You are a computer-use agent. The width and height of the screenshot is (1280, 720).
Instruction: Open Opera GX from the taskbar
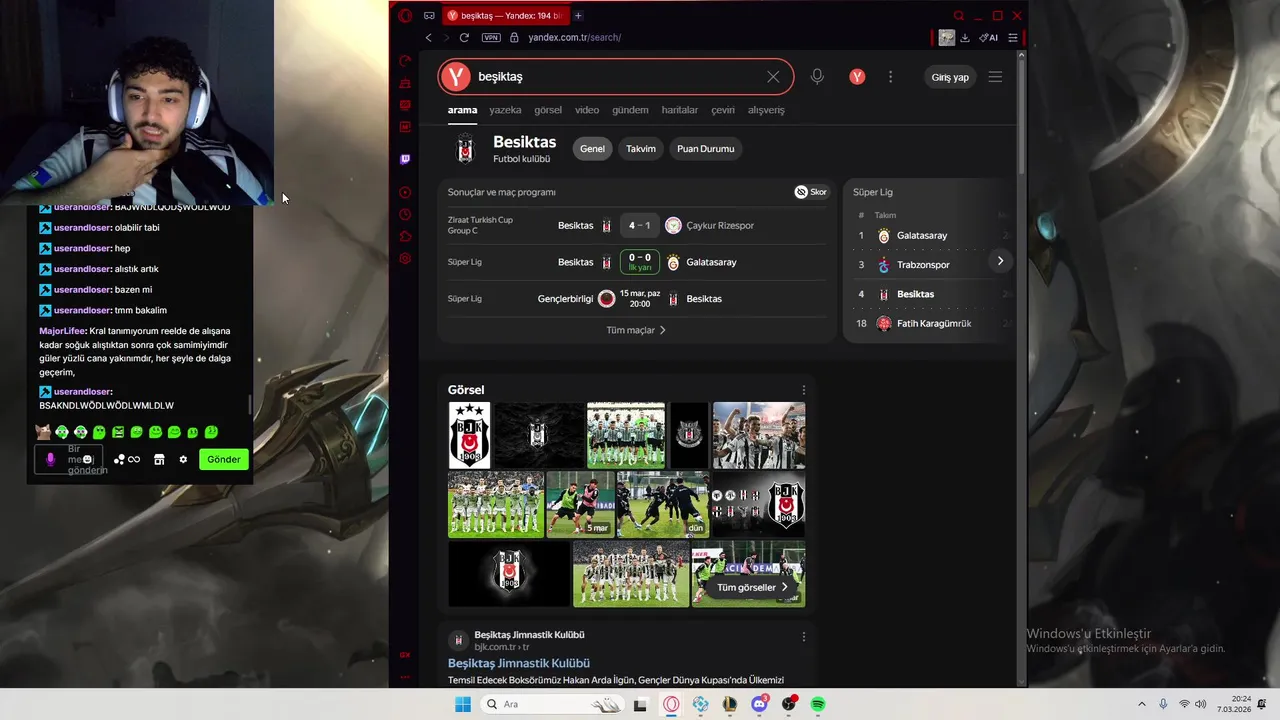tap(671, 704)
